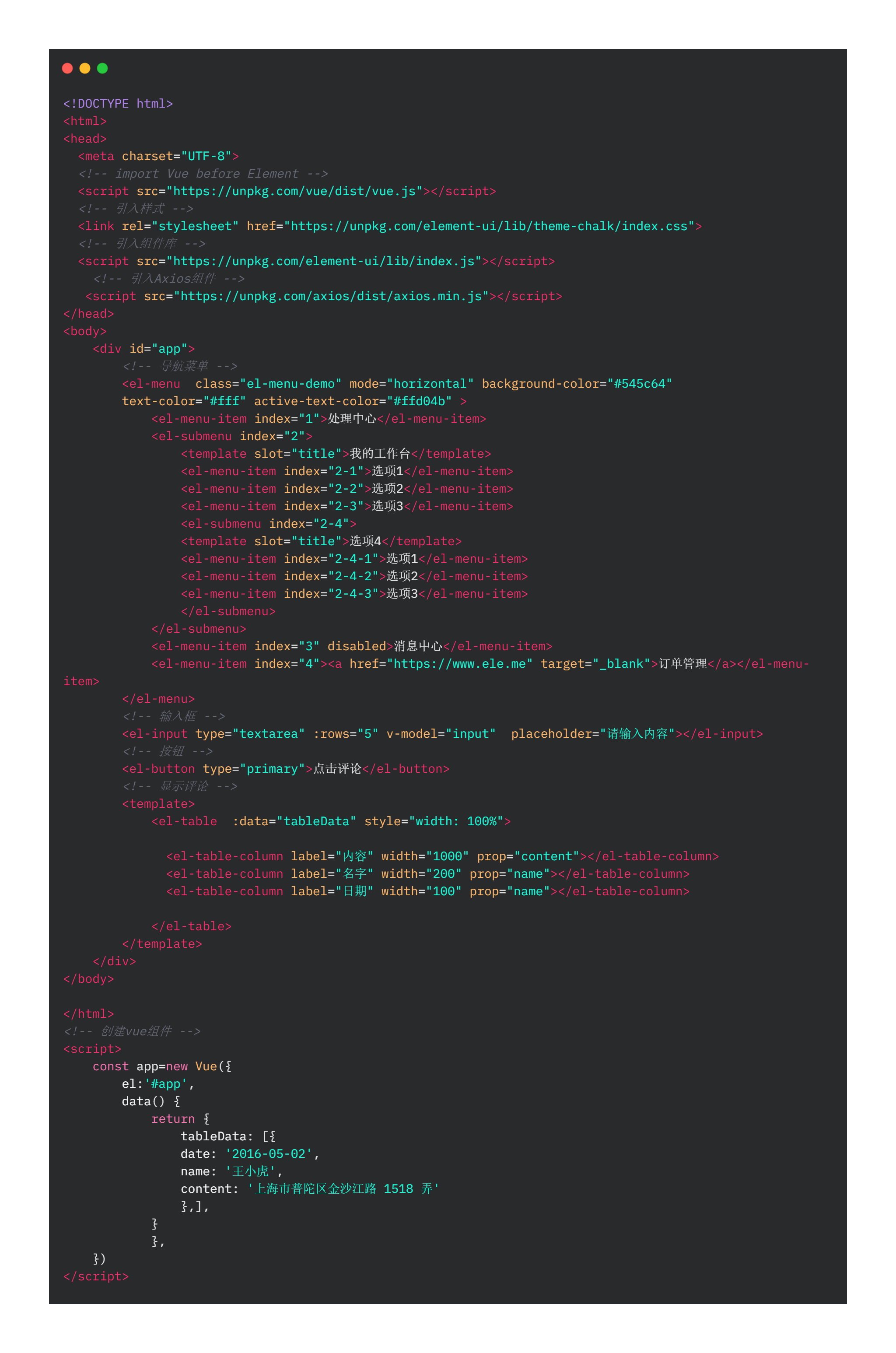
Task: Select the 'charset="UTF-8"' meta line
Action: coord(158,156)
